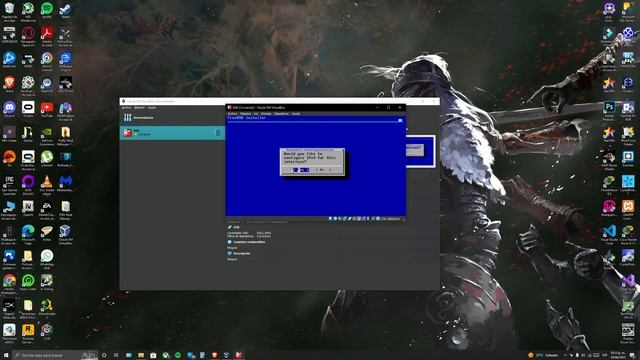Click the Descripción section header
Viewport: 640px width, 360px height.
(x=242, y=253)
